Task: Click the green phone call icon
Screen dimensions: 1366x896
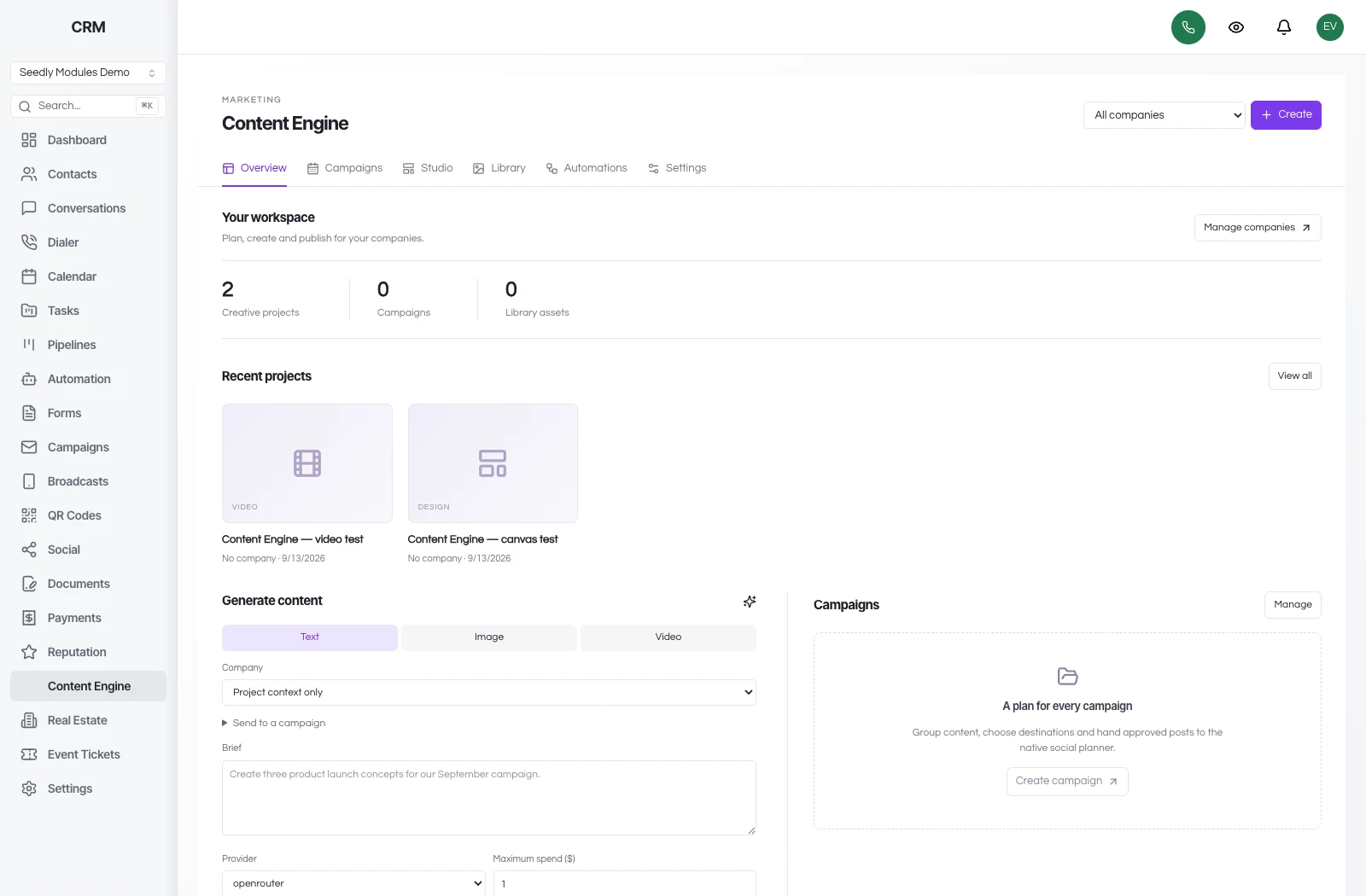Action: pos(1188,27)
